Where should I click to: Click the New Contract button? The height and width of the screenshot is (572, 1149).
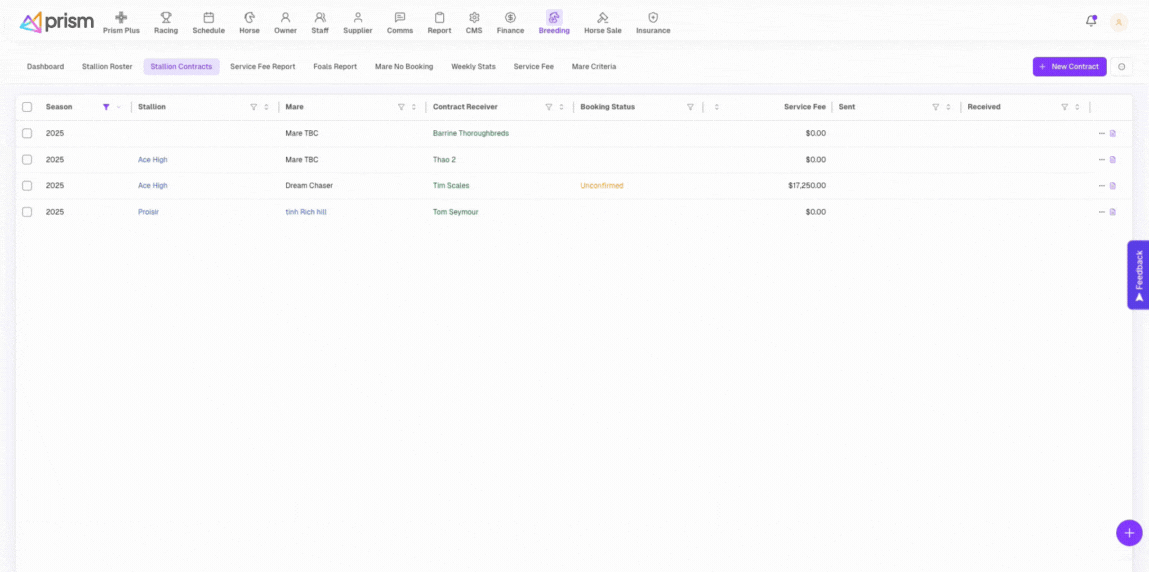click(x=1069, y=67)
